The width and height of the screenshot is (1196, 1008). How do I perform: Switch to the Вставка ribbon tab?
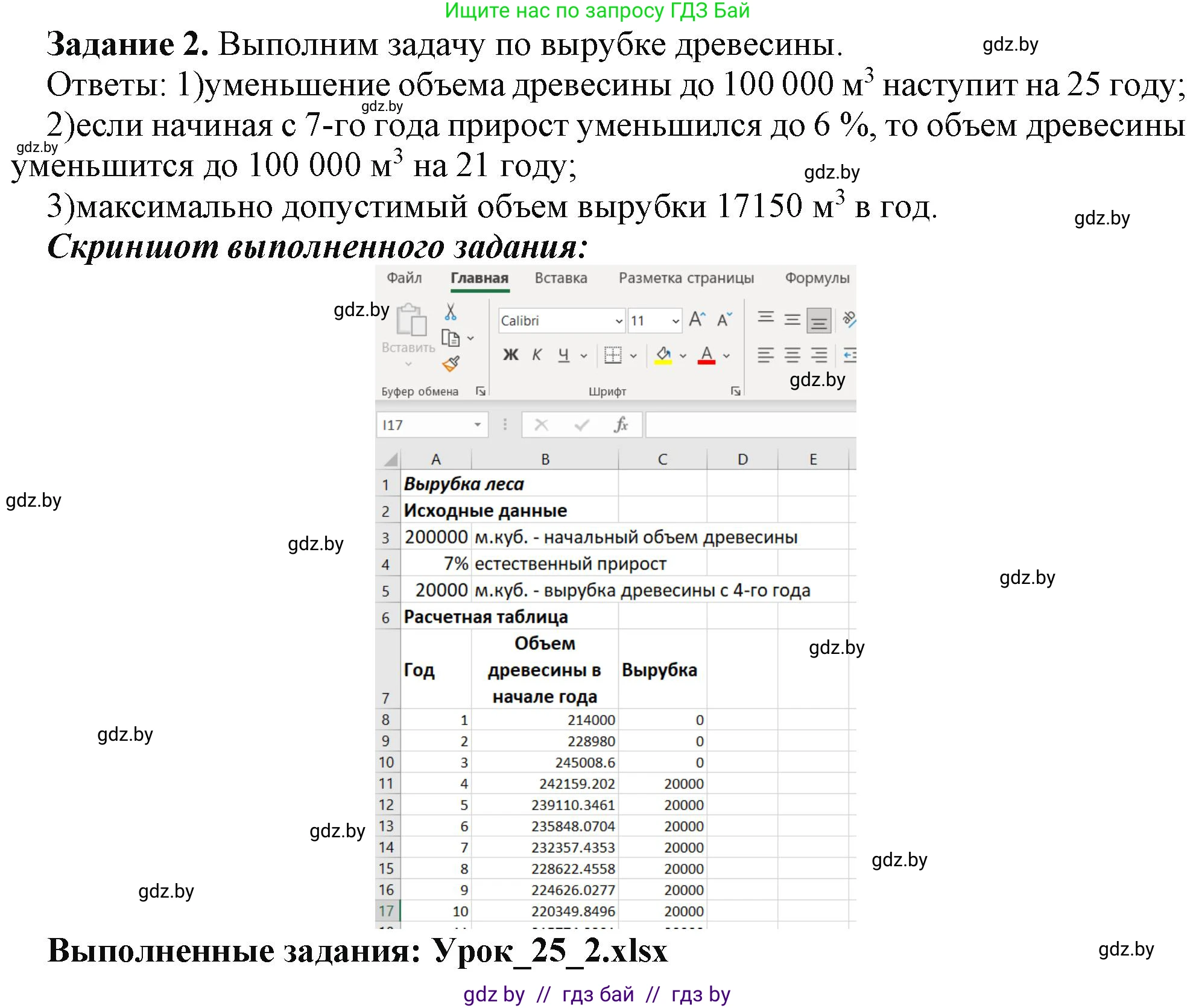tap(562, 278)
